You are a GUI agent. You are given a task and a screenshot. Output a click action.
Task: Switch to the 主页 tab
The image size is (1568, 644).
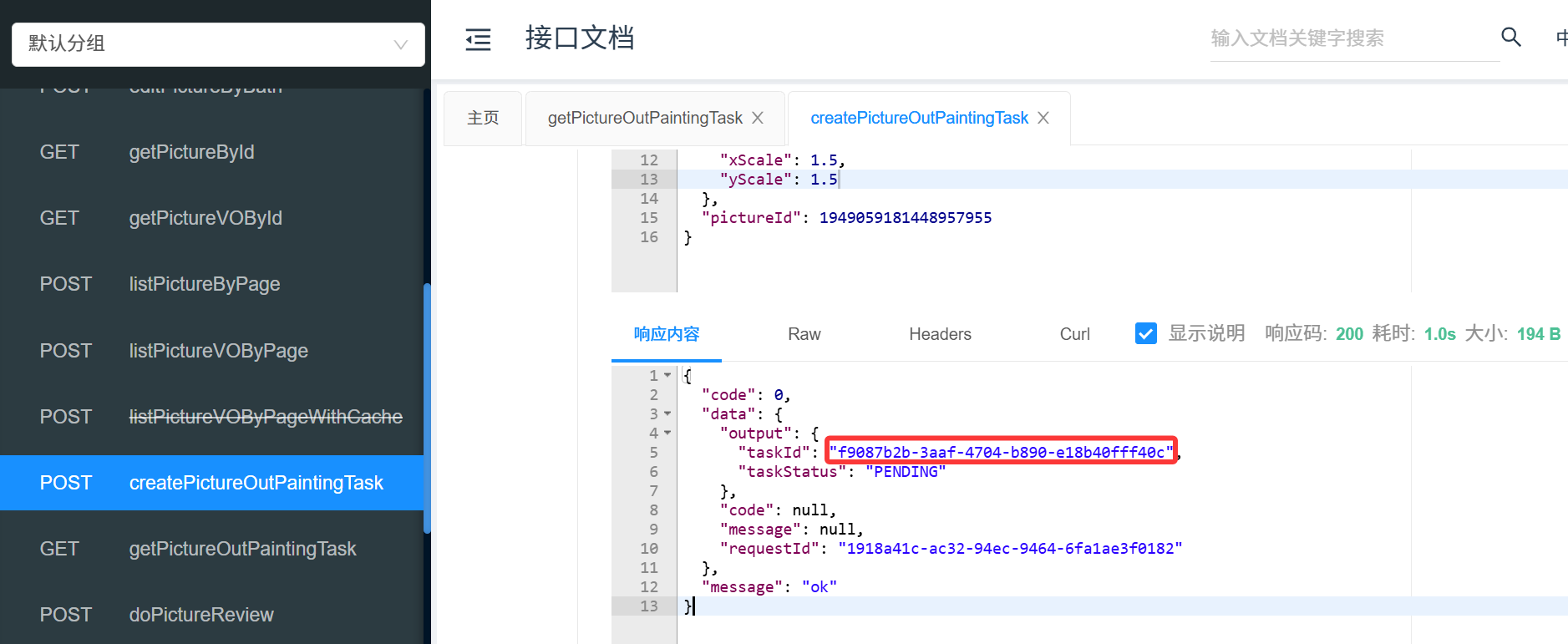click(483, 118)
